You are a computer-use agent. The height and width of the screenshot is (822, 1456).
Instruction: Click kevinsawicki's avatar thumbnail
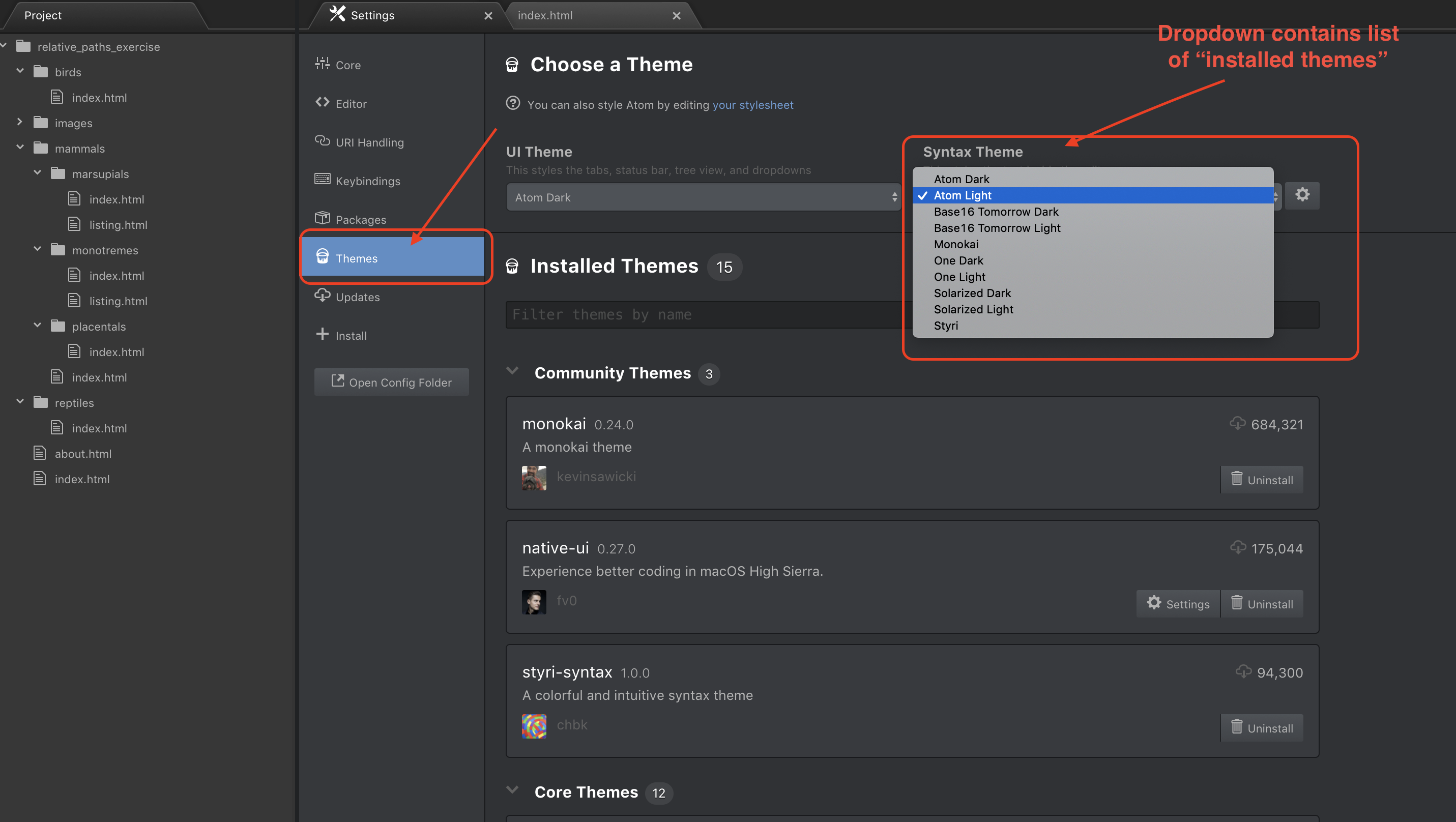point(534,478)
